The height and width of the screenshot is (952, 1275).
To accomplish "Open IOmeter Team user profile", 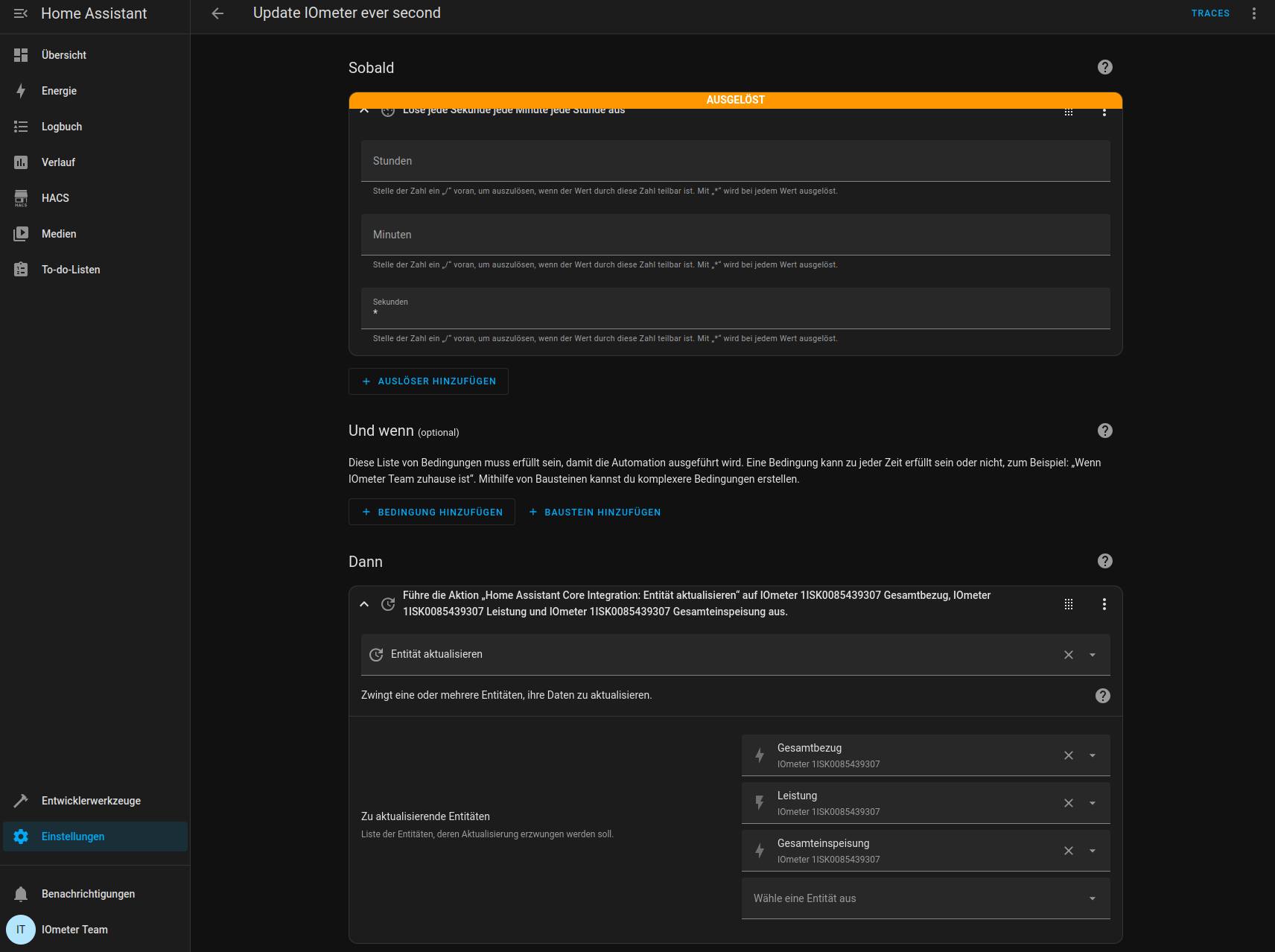I will tap(95, 930).
